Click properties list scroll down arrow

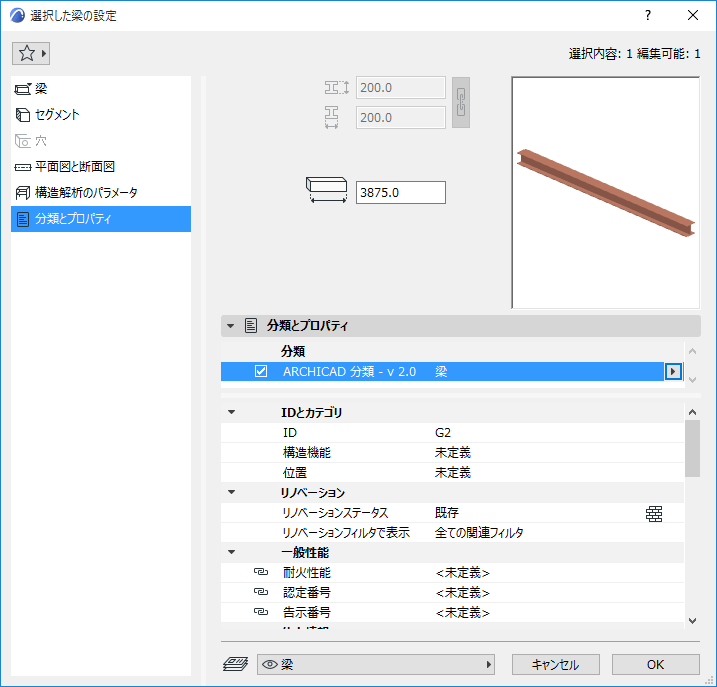click(x=692, y=621)
